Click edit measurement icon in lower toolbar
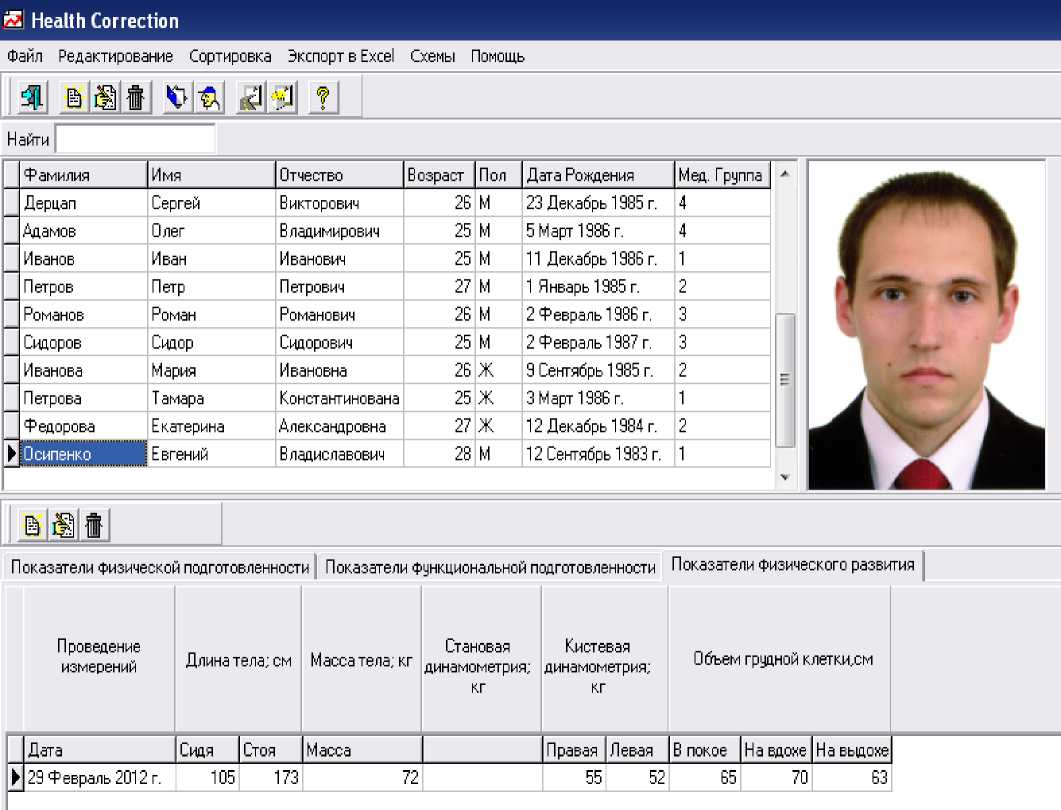Viewport: 1061px width, 810px height. click(x=63, y=524)
